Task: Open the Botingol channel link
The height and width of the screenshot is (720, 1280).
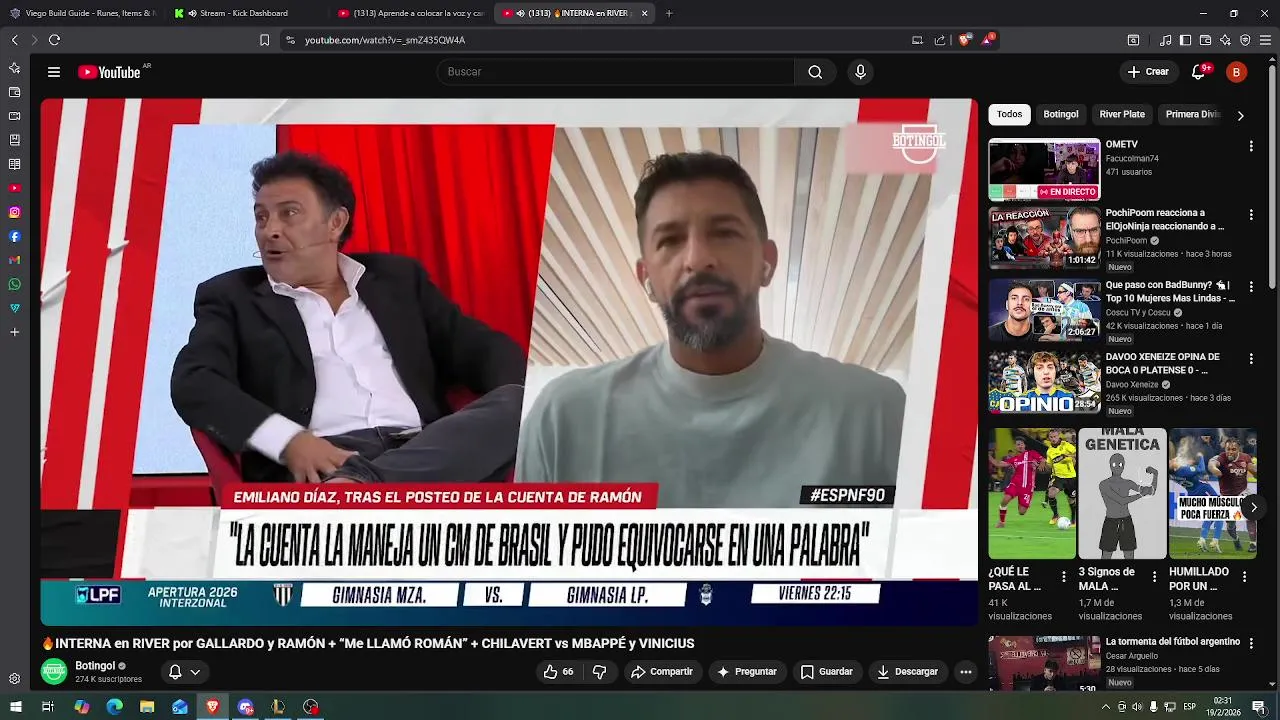Action: 95,666
